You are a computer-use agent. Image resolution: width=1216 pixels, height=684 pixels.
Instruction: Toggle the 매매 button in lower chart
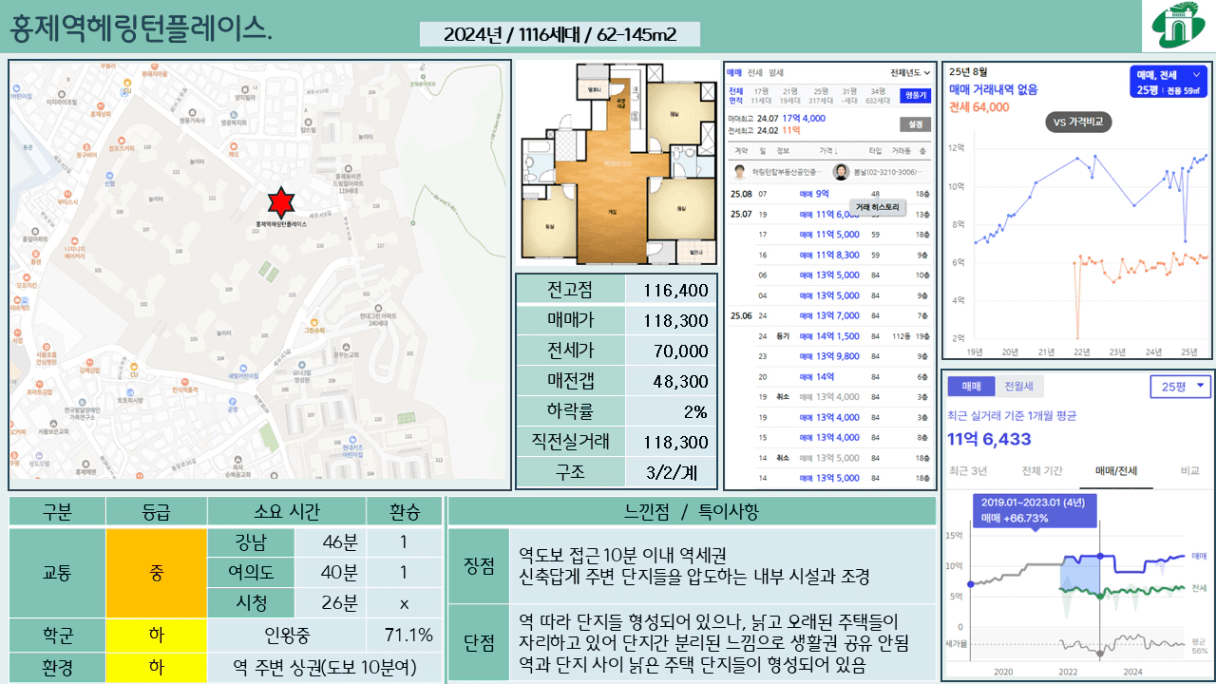coord(973,386)
